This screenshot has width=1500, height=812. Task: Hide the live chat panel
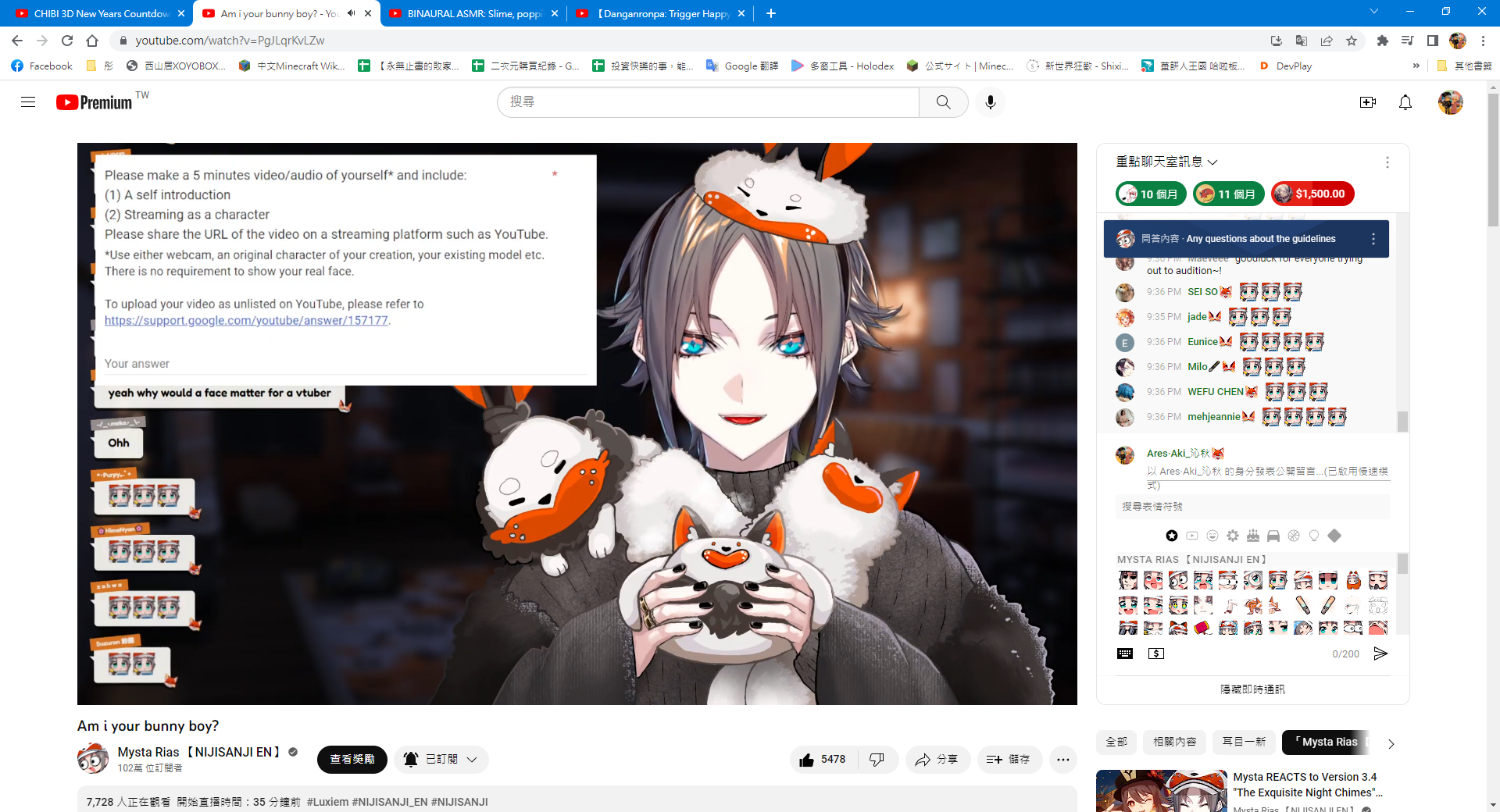point(1252,689)
